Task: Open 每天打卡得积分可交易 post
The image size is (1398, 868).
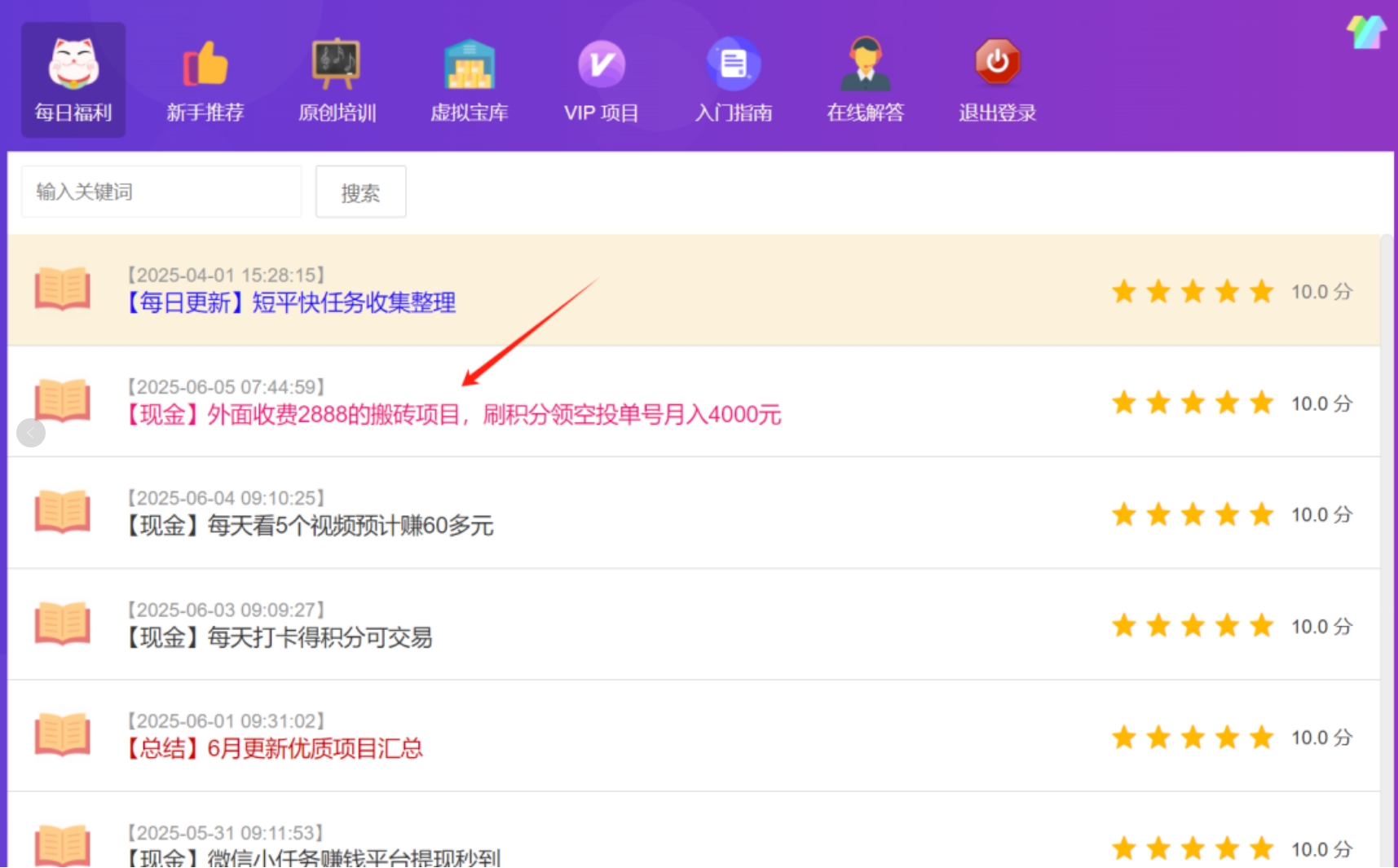Action: click(x=279, y=637)
